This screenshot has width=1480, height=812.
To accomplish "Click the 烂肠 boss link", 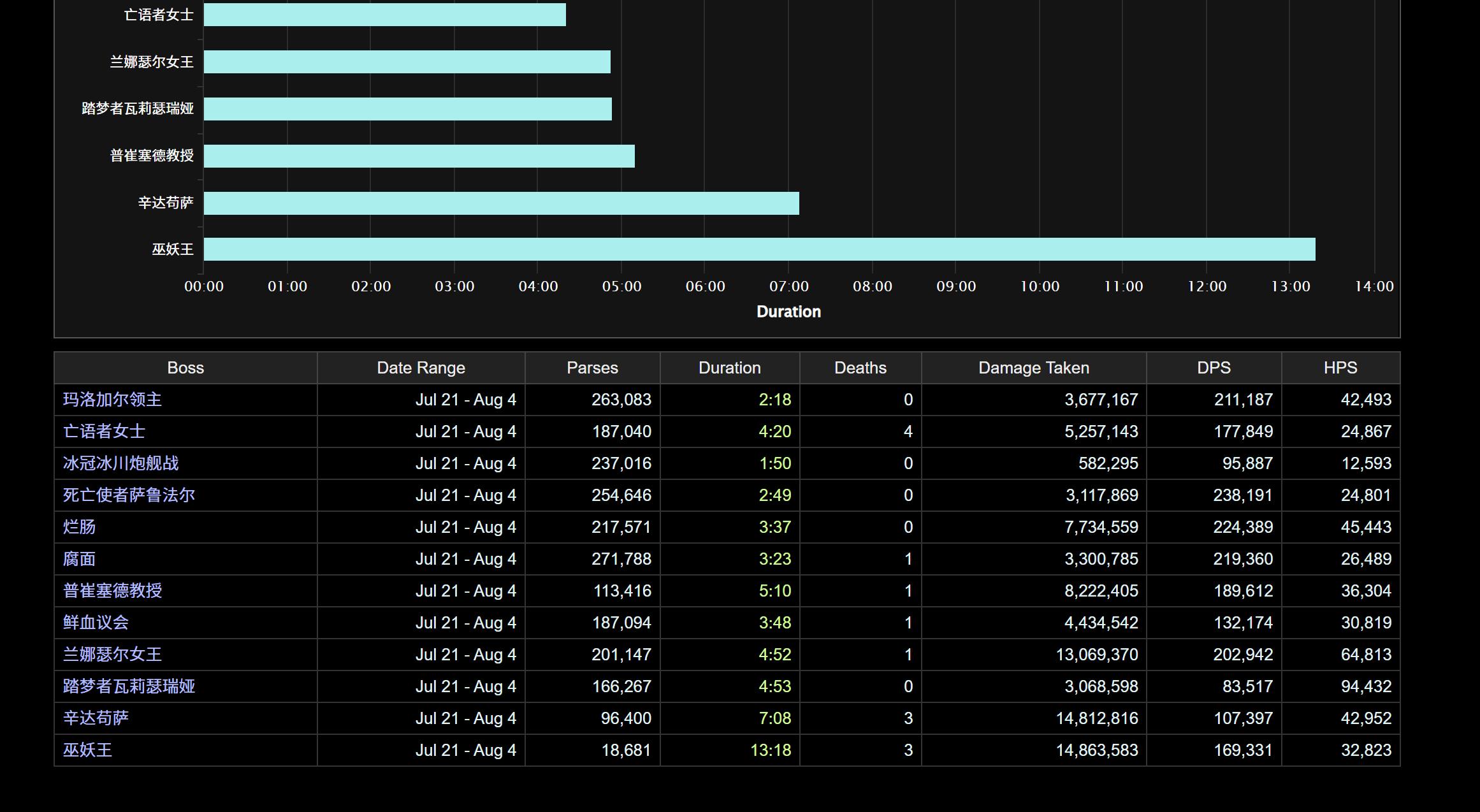I will [79, 527].
